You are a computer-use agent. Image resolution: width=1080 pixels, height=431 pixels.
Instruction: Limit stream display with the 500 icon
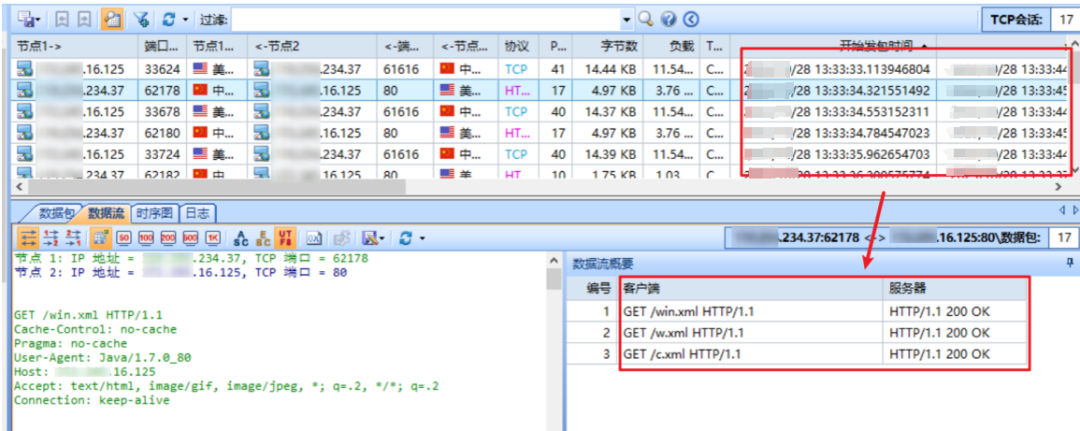click(x=191, y=238)
